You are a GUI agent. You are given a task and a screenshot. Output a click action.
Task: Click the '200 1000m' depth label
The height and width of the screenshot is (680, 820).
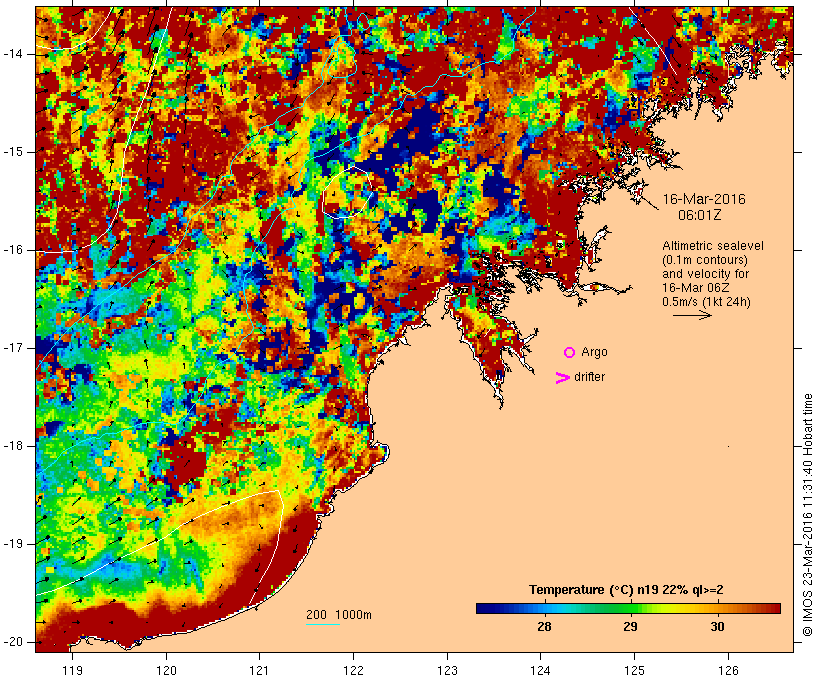click(339, 615)
